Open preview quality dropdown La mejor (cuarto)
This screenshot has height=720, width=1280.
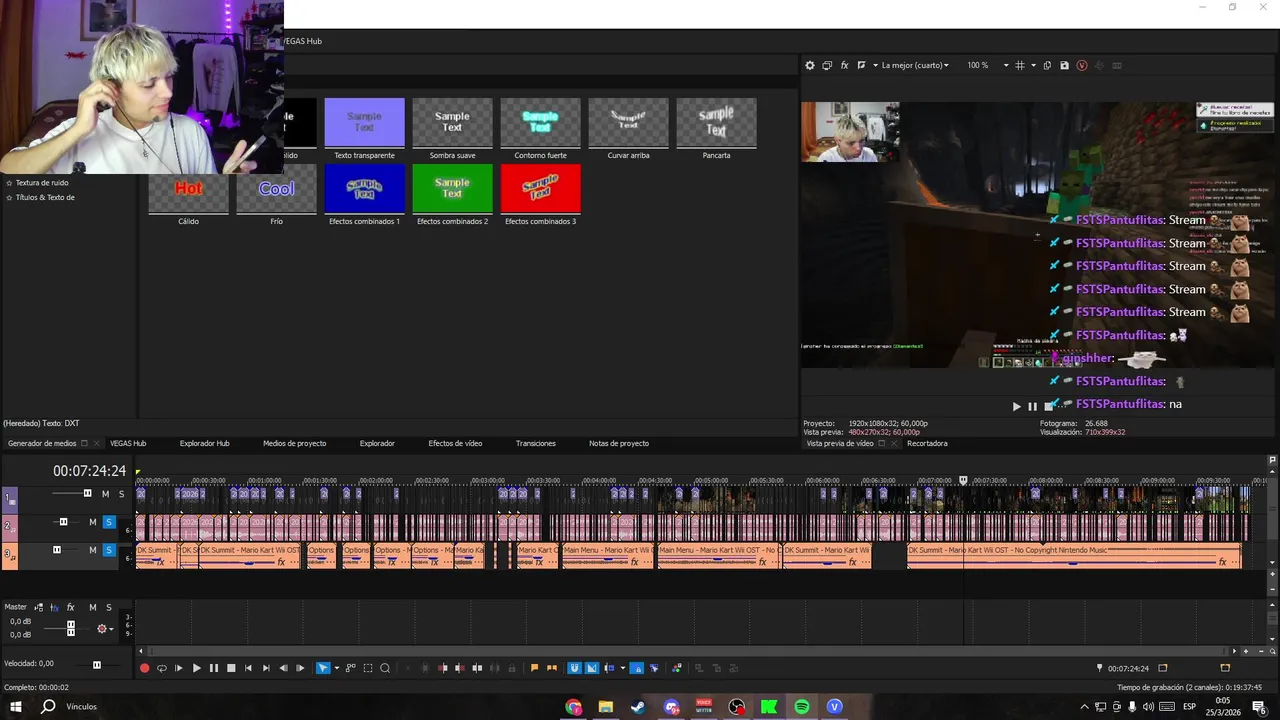pos(915,65)
